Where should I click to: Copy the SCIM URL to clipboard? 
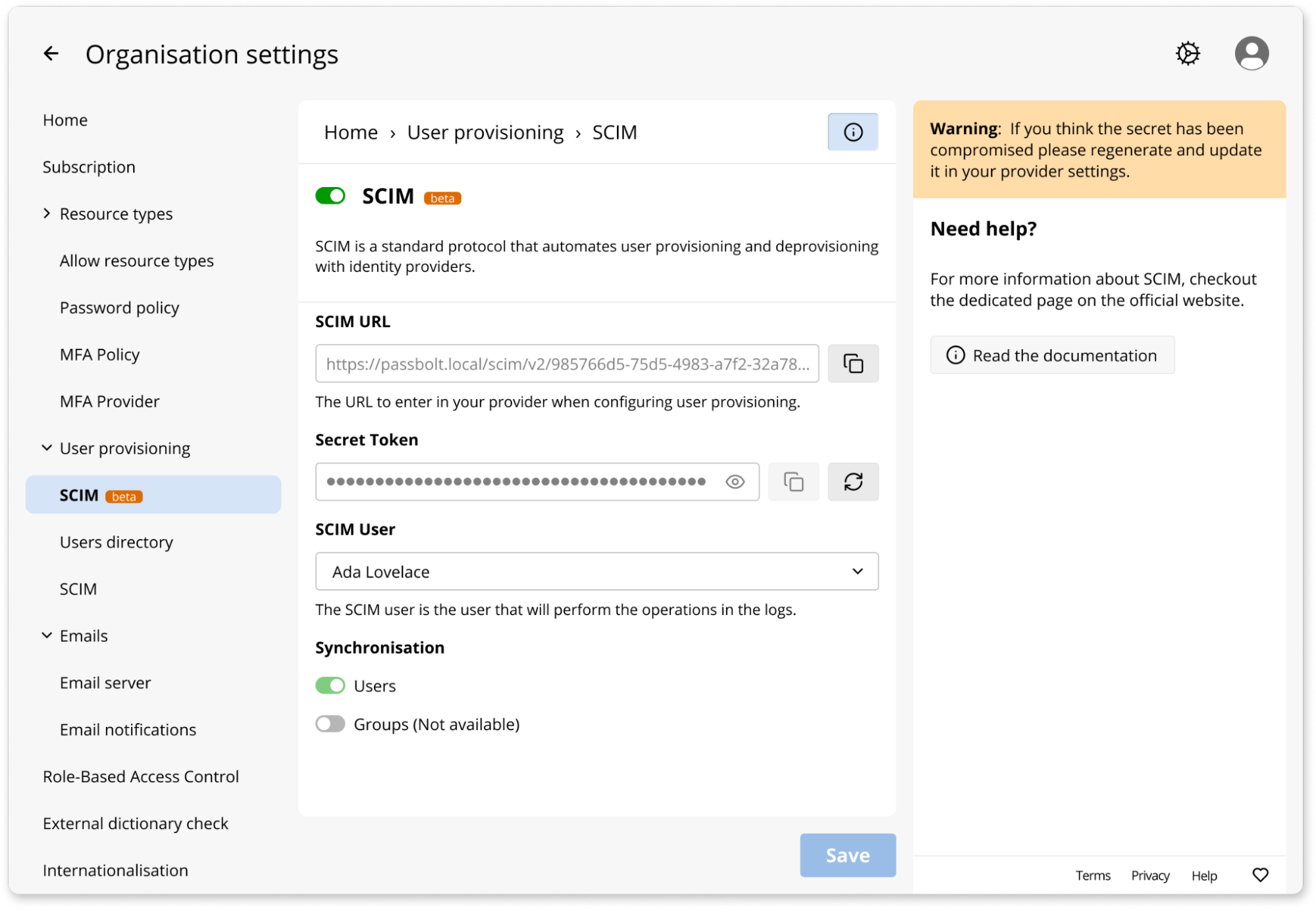[853, 363]
